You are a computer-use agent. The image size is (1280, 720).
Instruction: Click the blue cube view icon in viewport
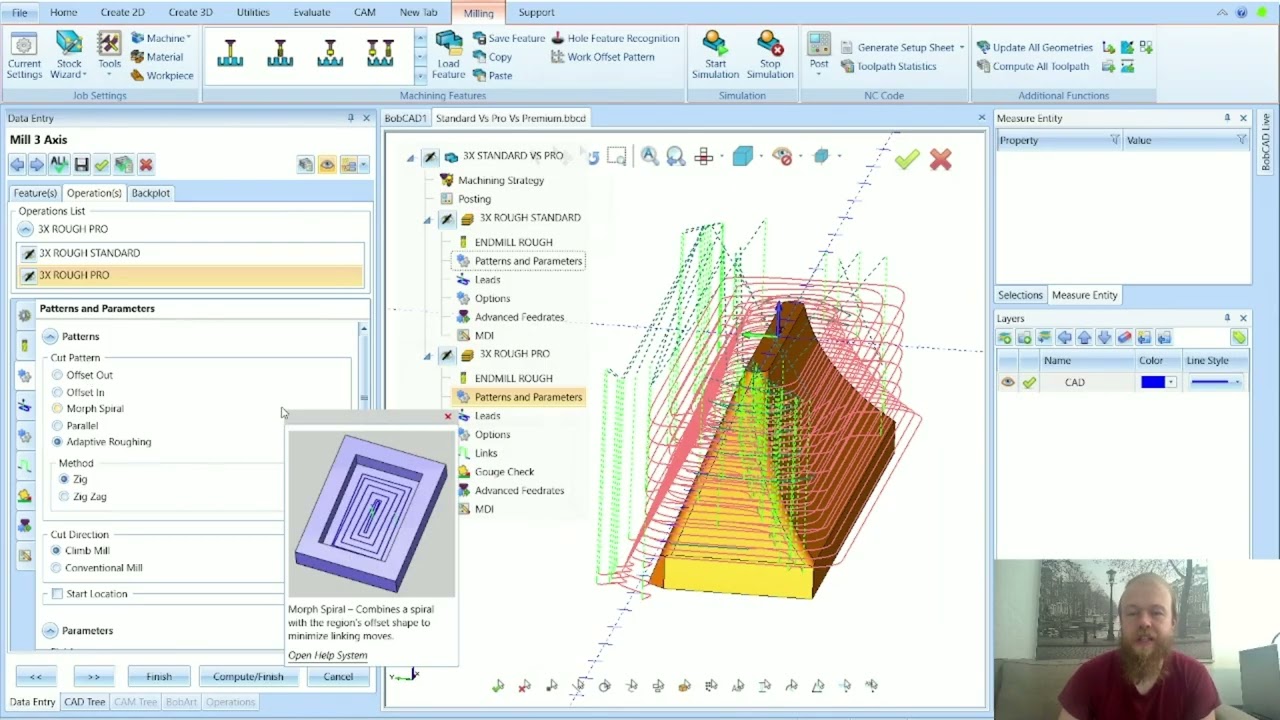pyautogui.click(x=742, y=156)
